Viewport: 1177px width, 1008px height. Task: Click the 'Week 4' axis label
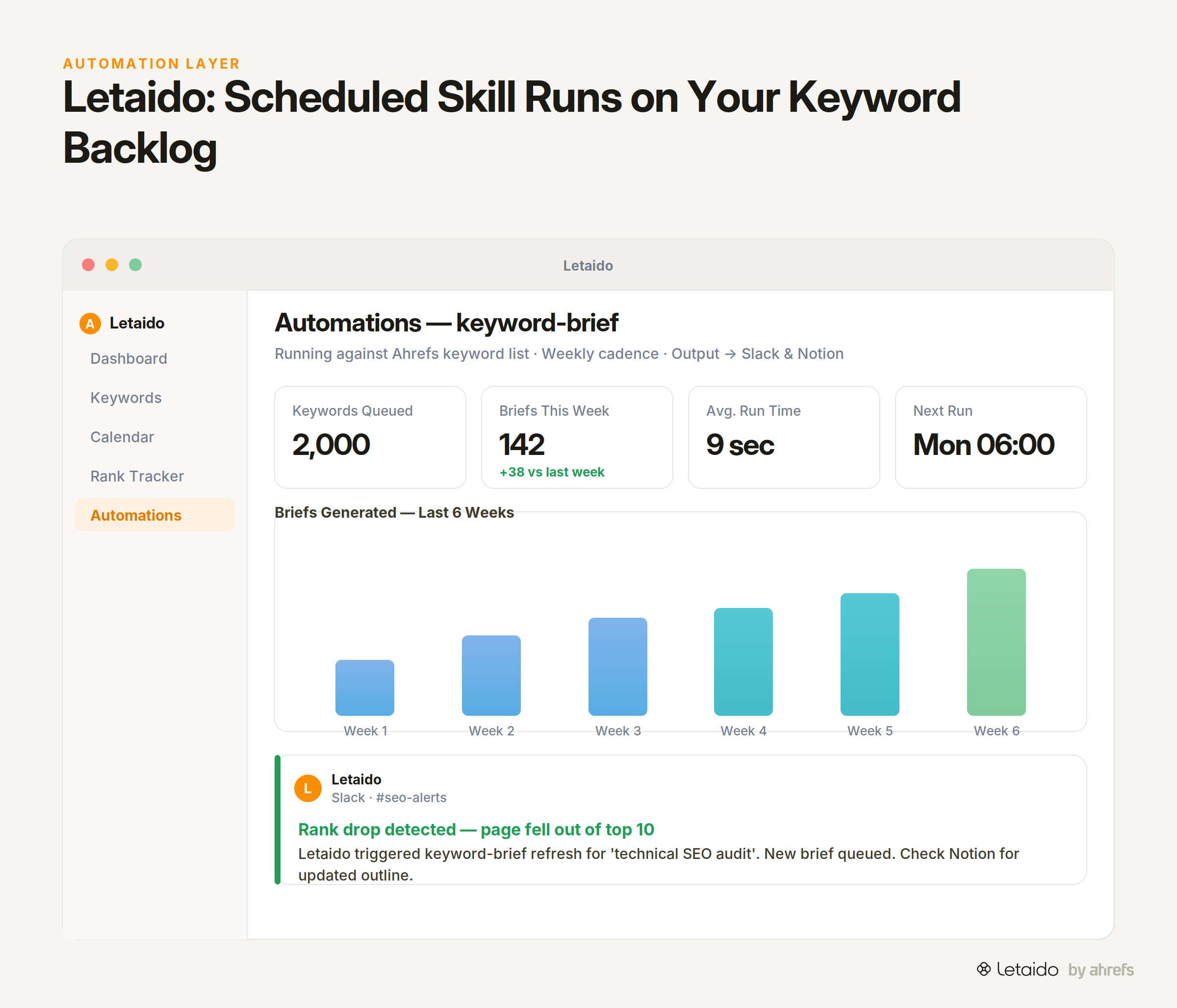pos(743,731)
